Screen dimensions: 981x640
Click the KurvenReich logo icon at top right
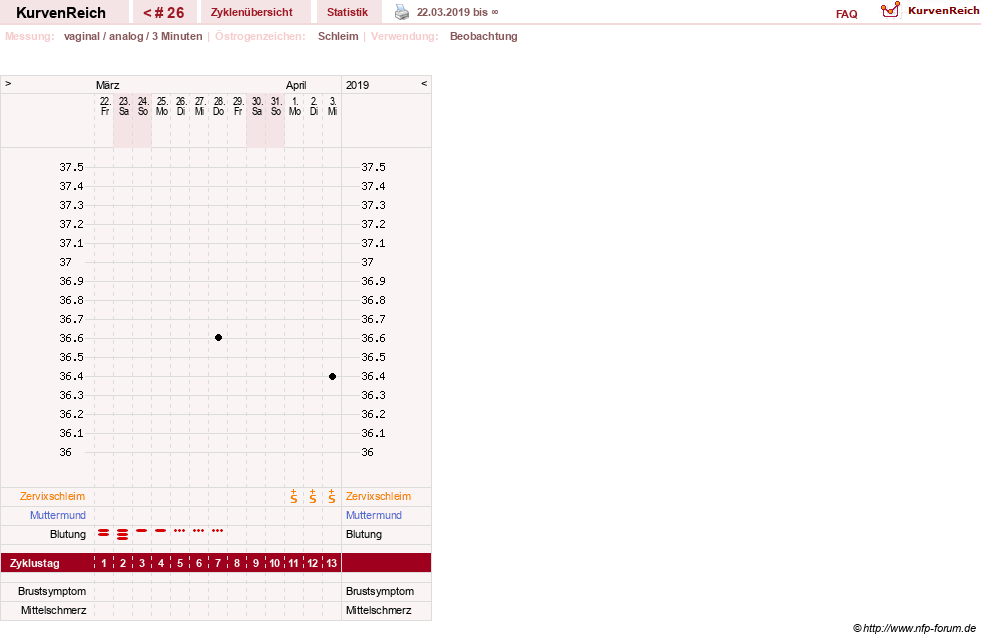click(x=890, y=10)
